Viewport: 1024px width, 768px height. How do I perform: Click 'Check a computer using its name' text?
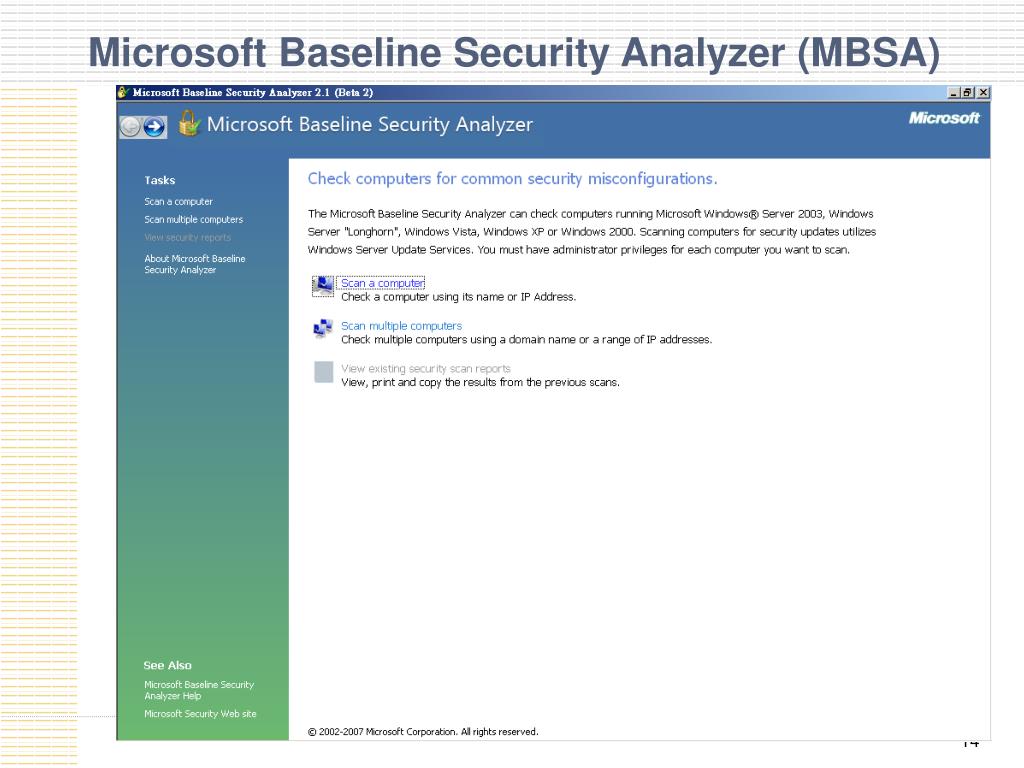point(458,297)
